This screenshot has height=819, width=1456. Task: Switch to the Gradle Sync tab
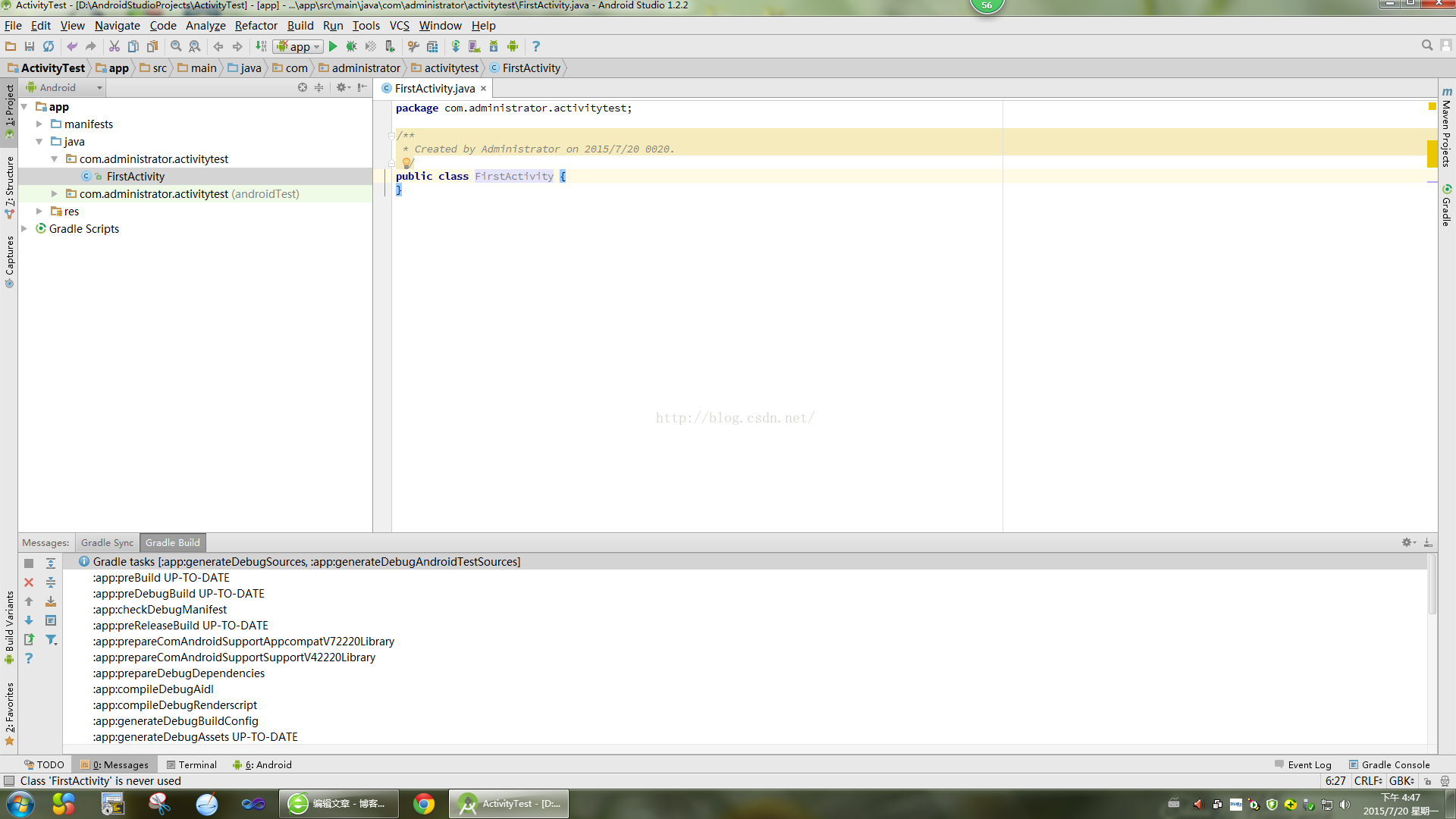[x=107, y=542]
